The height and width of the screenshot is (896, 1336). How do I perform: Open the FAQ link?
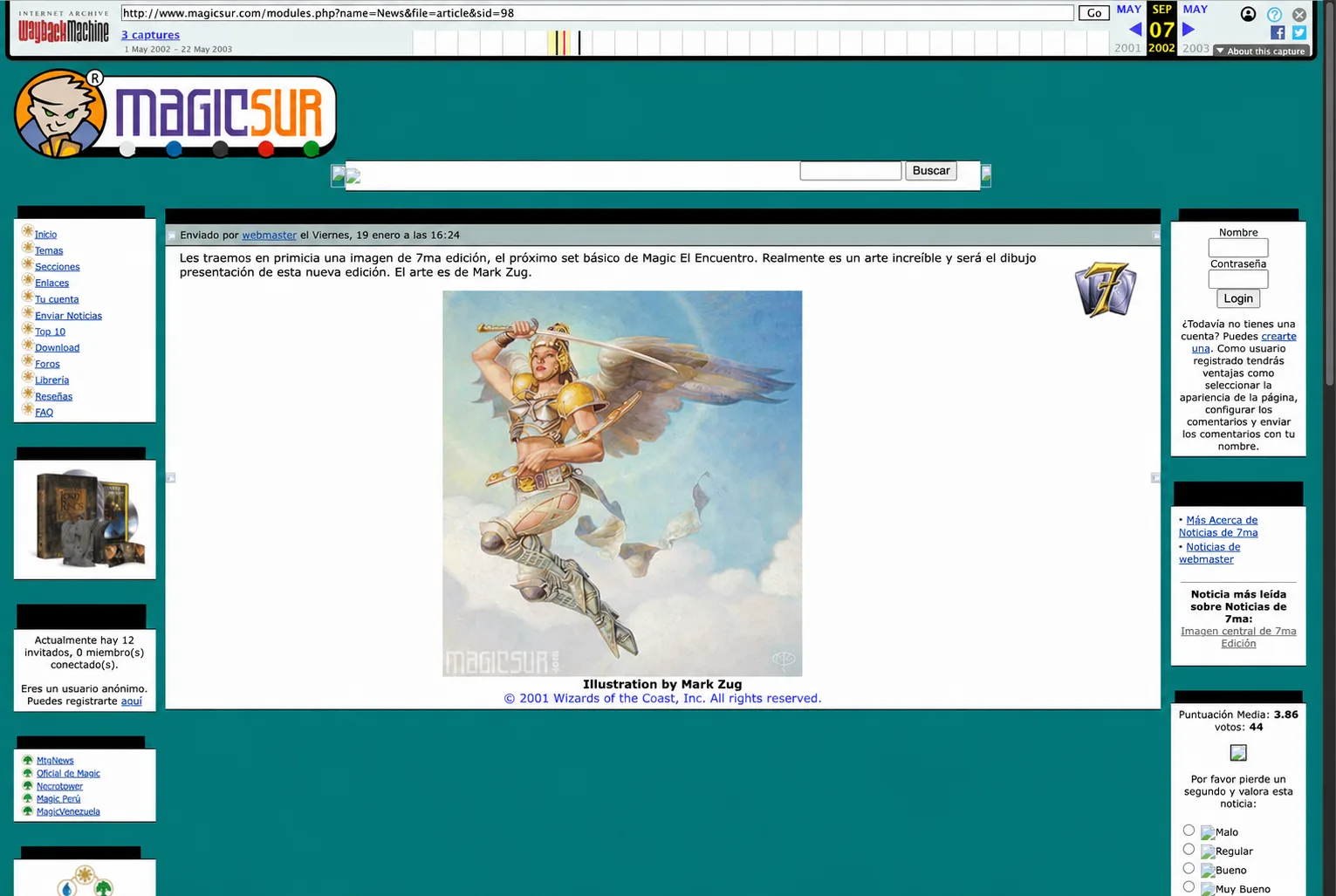pyautogui.click(x=44, y=413)
